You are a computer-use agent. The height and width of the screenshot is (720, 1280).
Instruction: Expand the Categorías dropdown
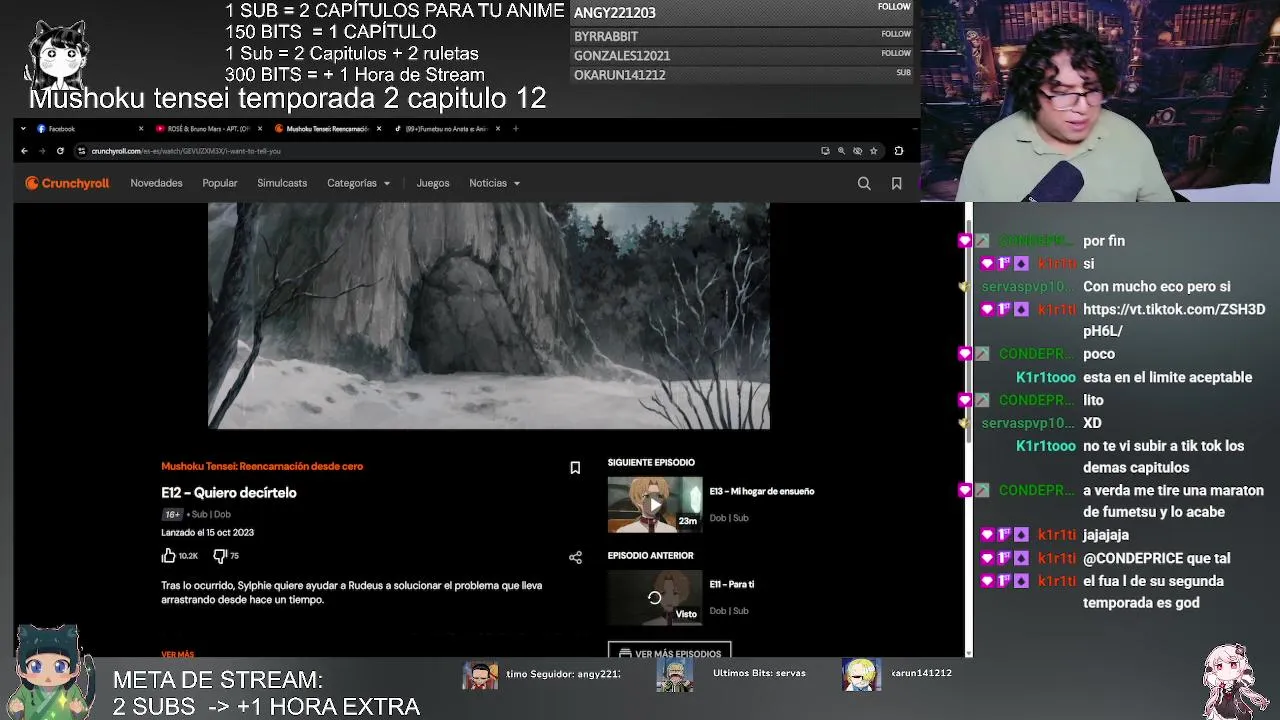[359, 183]
